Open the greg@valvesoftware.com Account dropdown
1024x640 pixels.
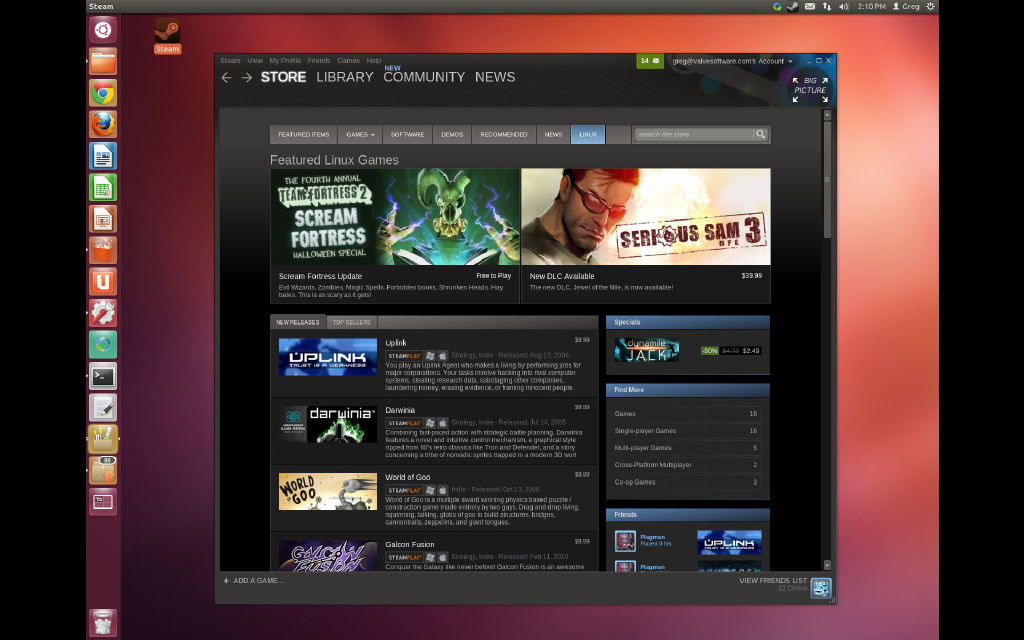click(732, 61)
